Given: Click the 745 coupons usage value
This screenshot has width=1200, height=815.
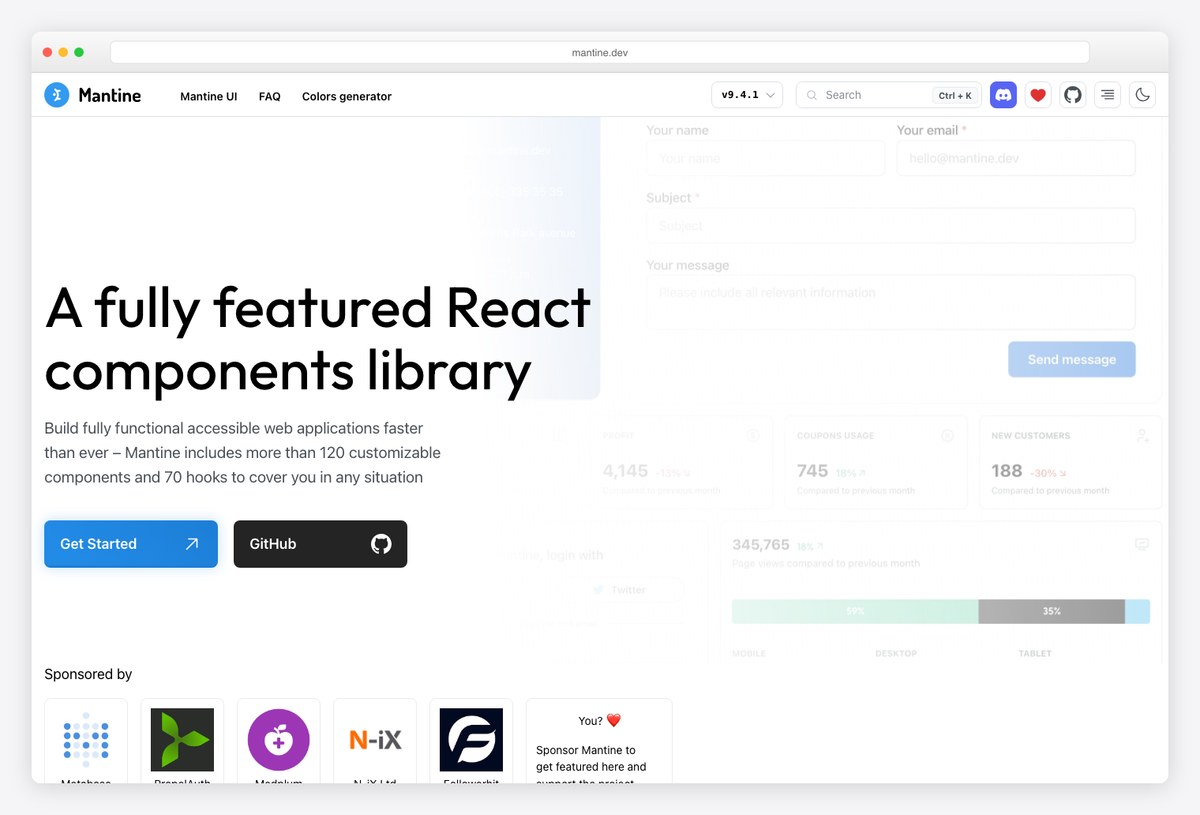Looking at the screenshot, I should point(812,470).
